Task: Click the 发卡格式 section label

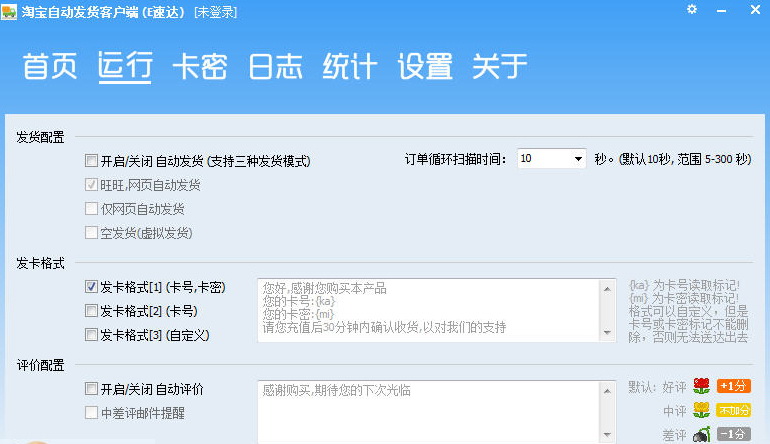Action: point(40,263)
